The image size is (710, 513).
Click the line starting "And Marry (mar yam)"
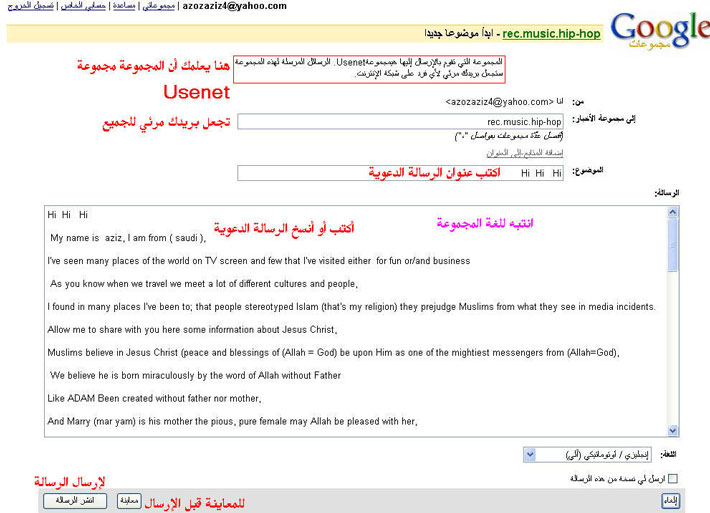tap(232, 421)
